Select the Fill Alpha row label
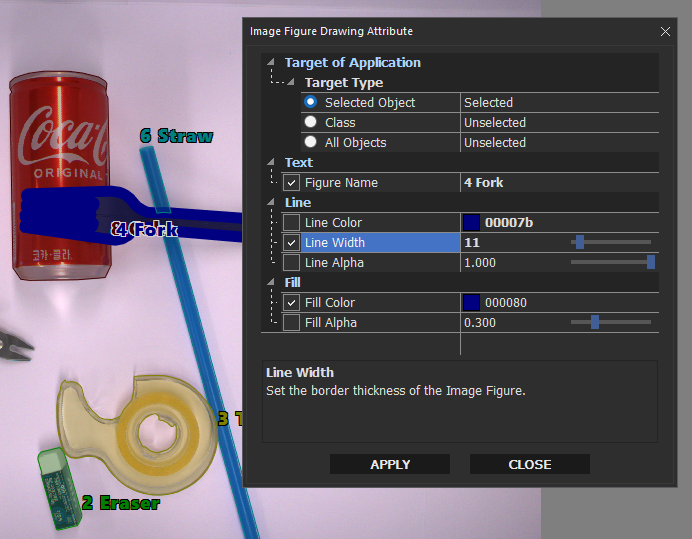This screenshot has width=692, height=539. (x=331, y=323)
